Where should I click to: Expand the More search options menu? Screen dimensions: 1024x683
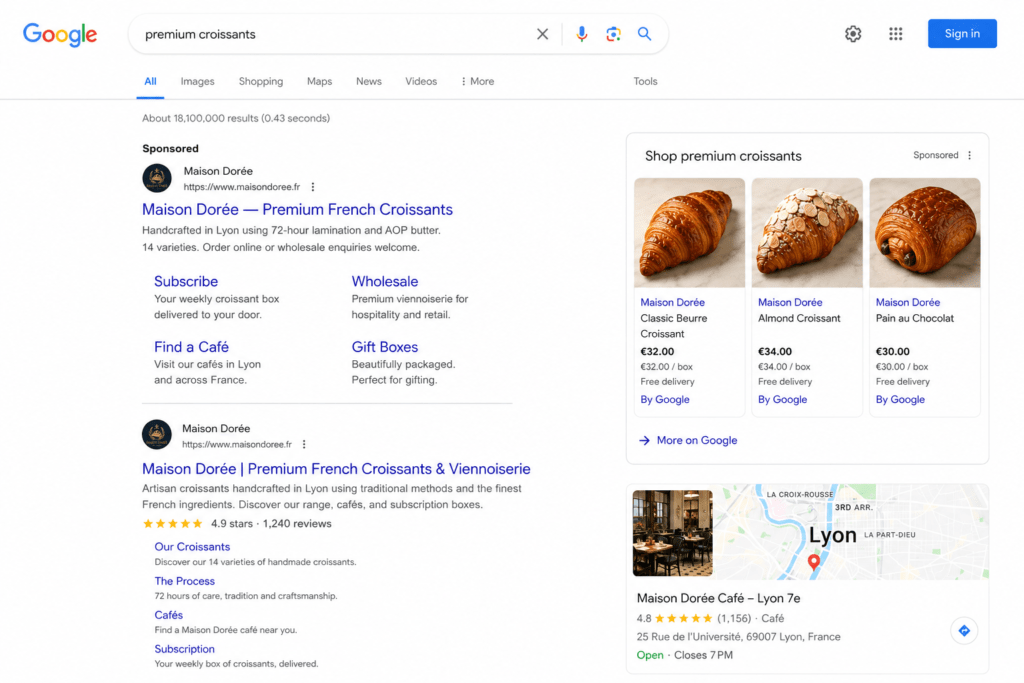[x=477, y=82]
